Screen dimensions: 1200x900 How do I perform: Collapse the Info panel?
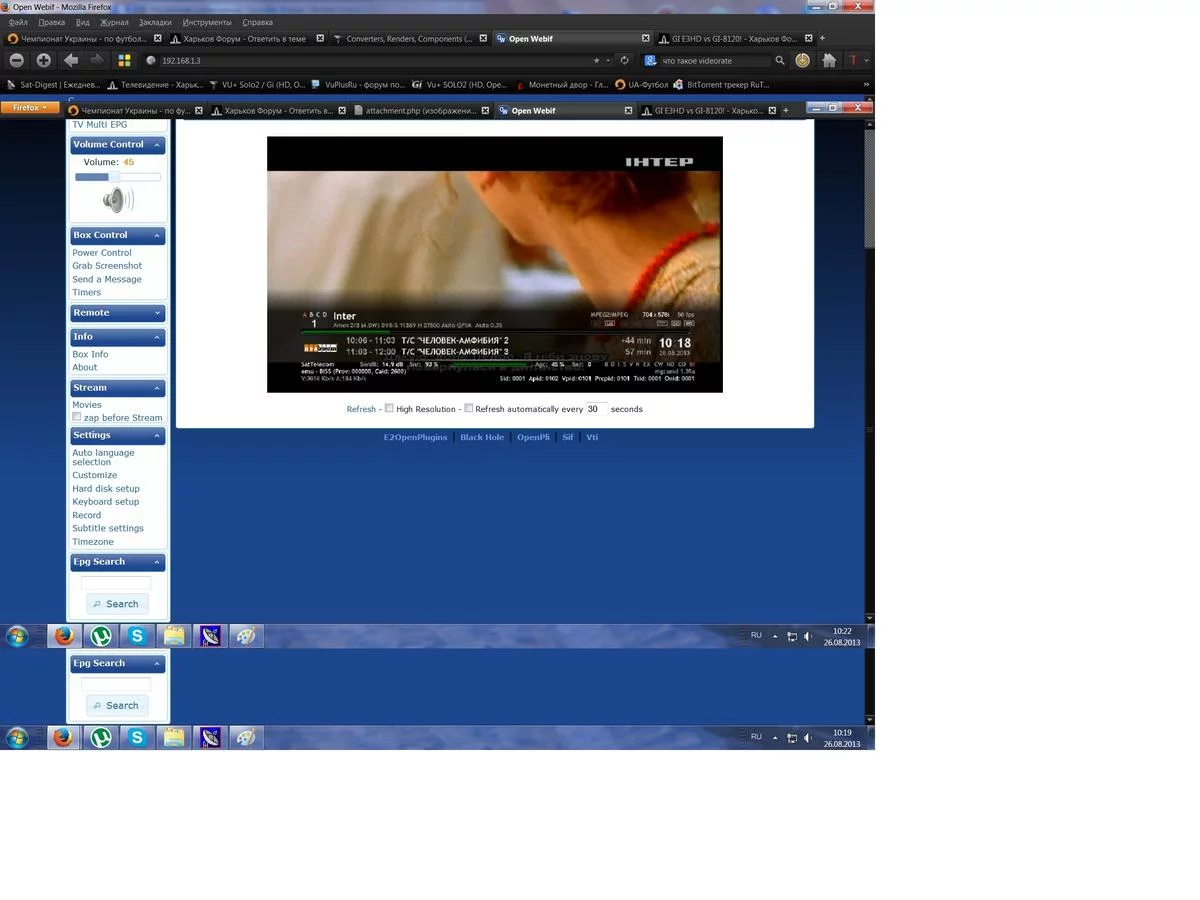point(157,337)
